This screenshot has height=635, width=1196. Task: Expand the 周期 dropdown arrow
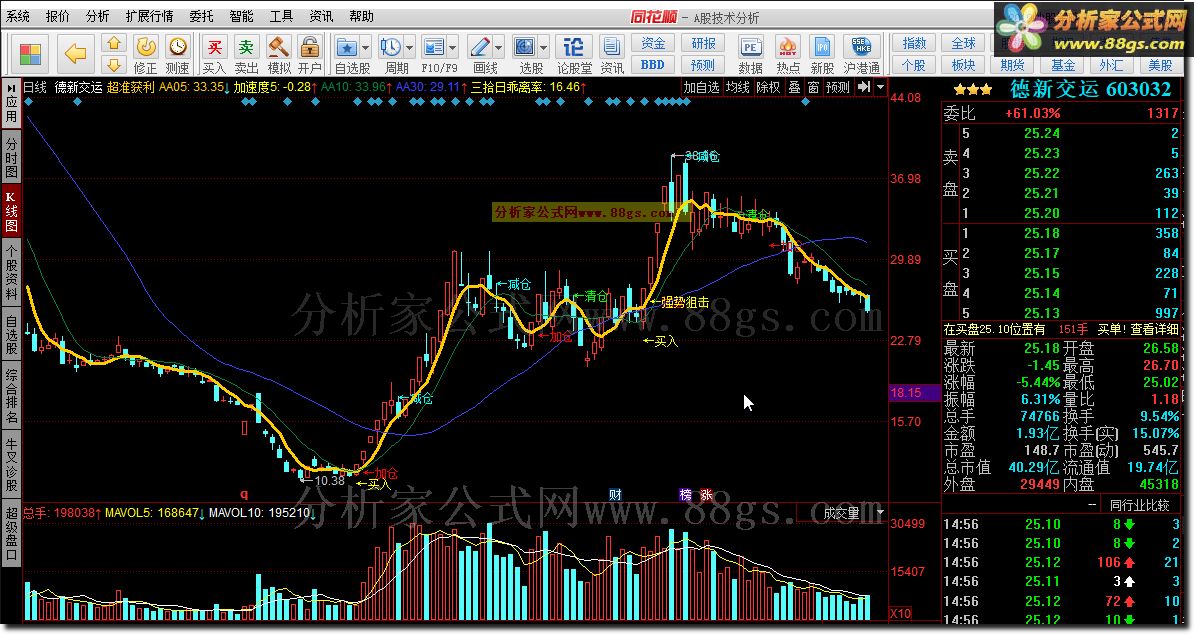[410, 48]
